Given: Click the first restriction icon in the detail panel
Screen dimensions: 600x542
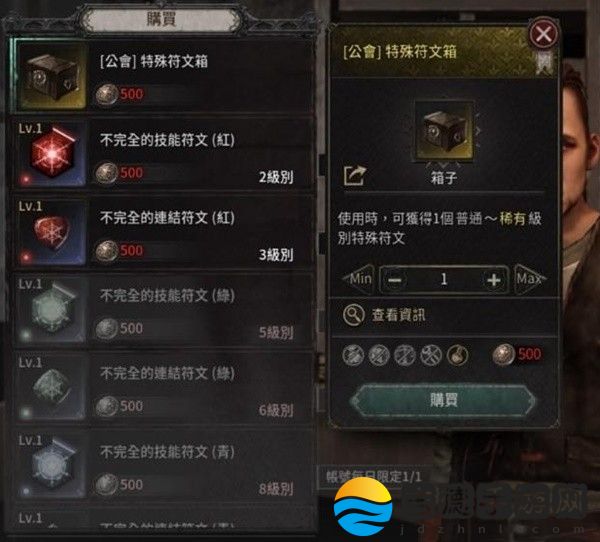Looking at the screenshot, I should [x=353, y=355].
